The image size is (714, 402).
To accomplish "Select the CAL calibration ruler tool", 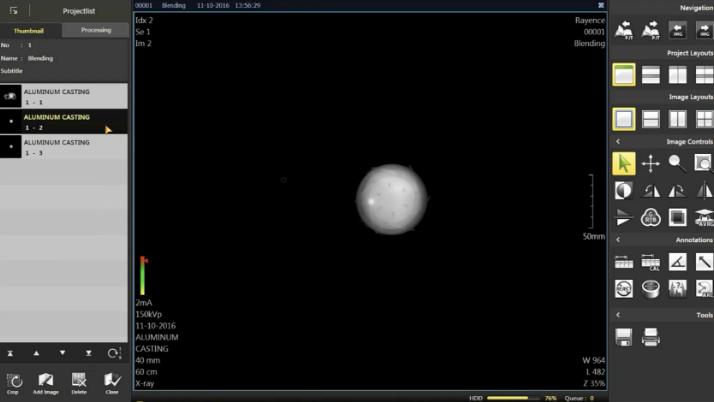I will click(651, 262).
